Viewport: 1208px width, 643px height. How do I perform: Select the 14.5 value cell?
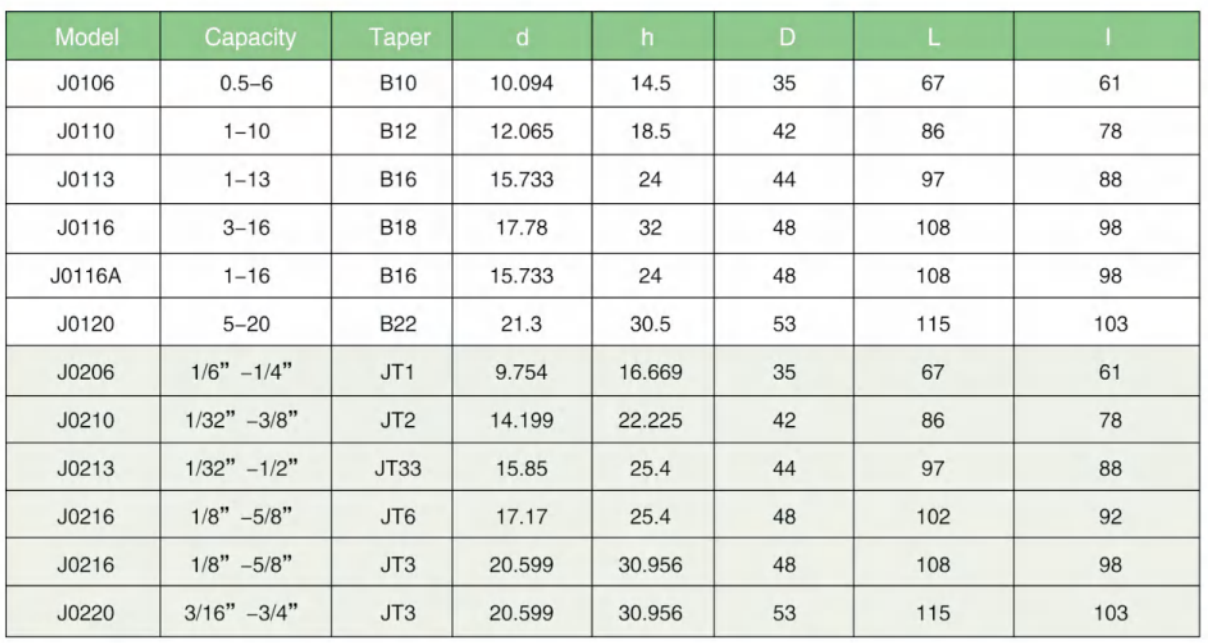pos(650,84)
